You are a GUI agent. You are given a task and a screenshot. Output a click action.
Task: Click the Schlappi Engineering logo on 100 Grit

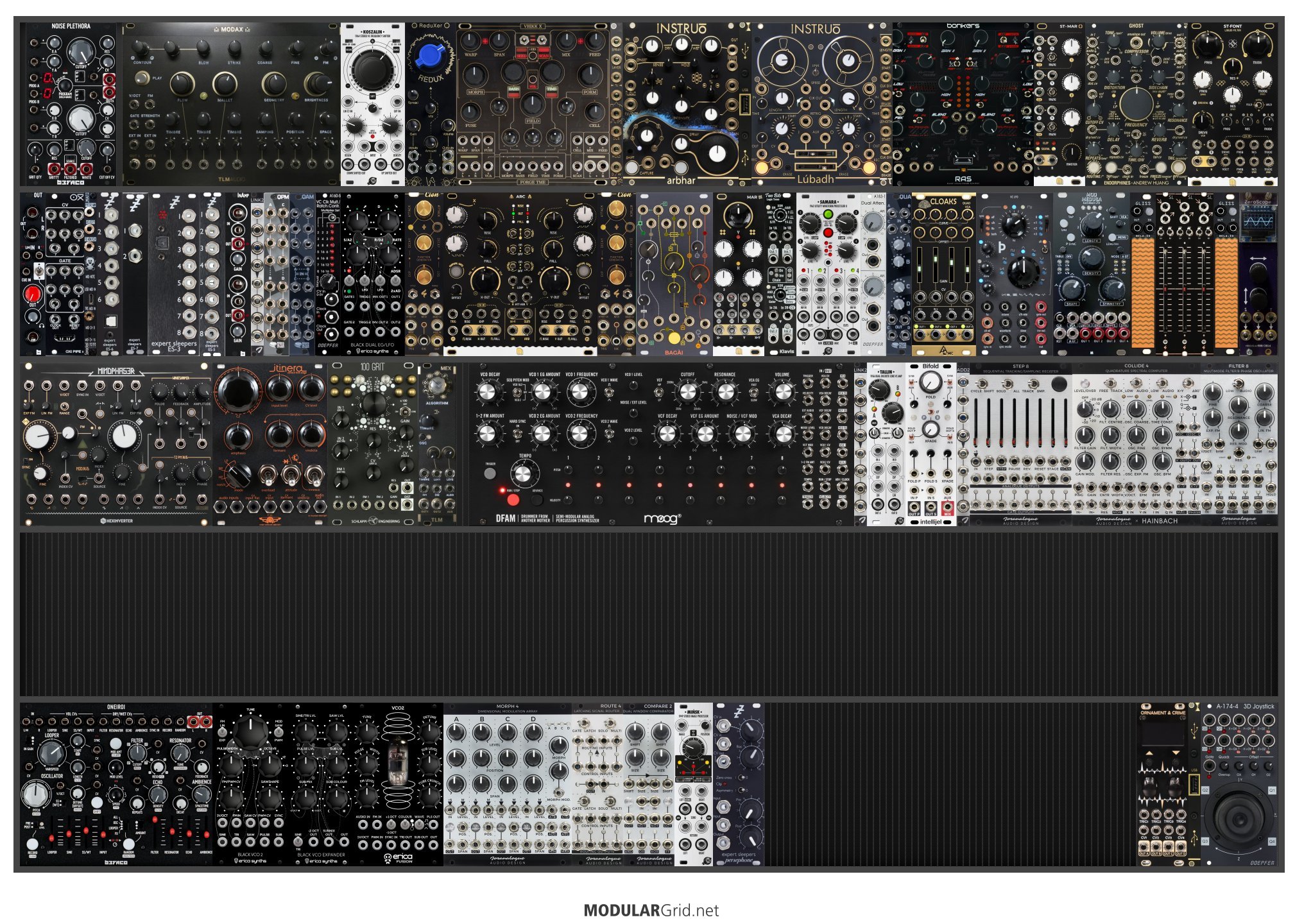pyautogui.click(x=375, y=521)
